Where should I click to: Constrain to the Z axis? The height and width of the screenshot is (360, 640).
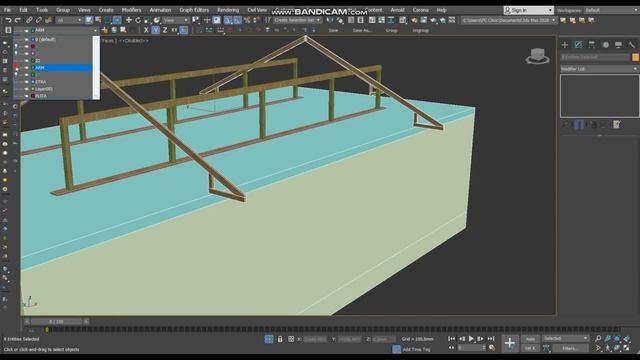click(x=165, y=30)
